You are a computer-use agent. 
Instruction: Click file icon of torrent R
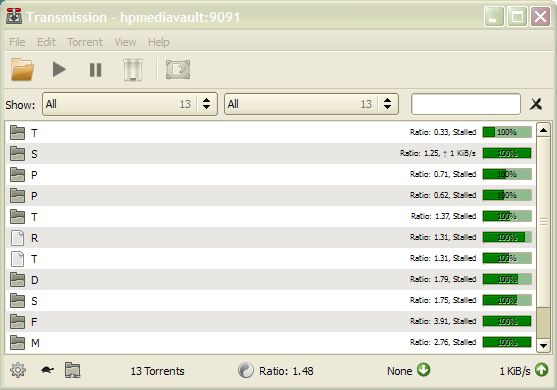[17, 238]
